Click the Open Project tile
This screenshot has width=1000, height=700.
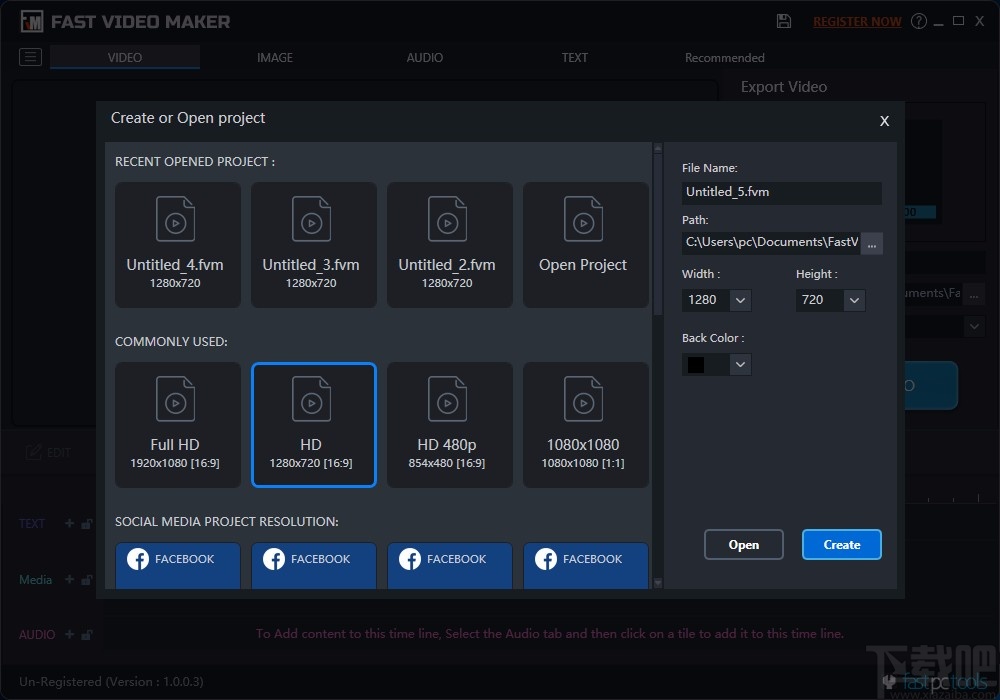tap(585, 245)
